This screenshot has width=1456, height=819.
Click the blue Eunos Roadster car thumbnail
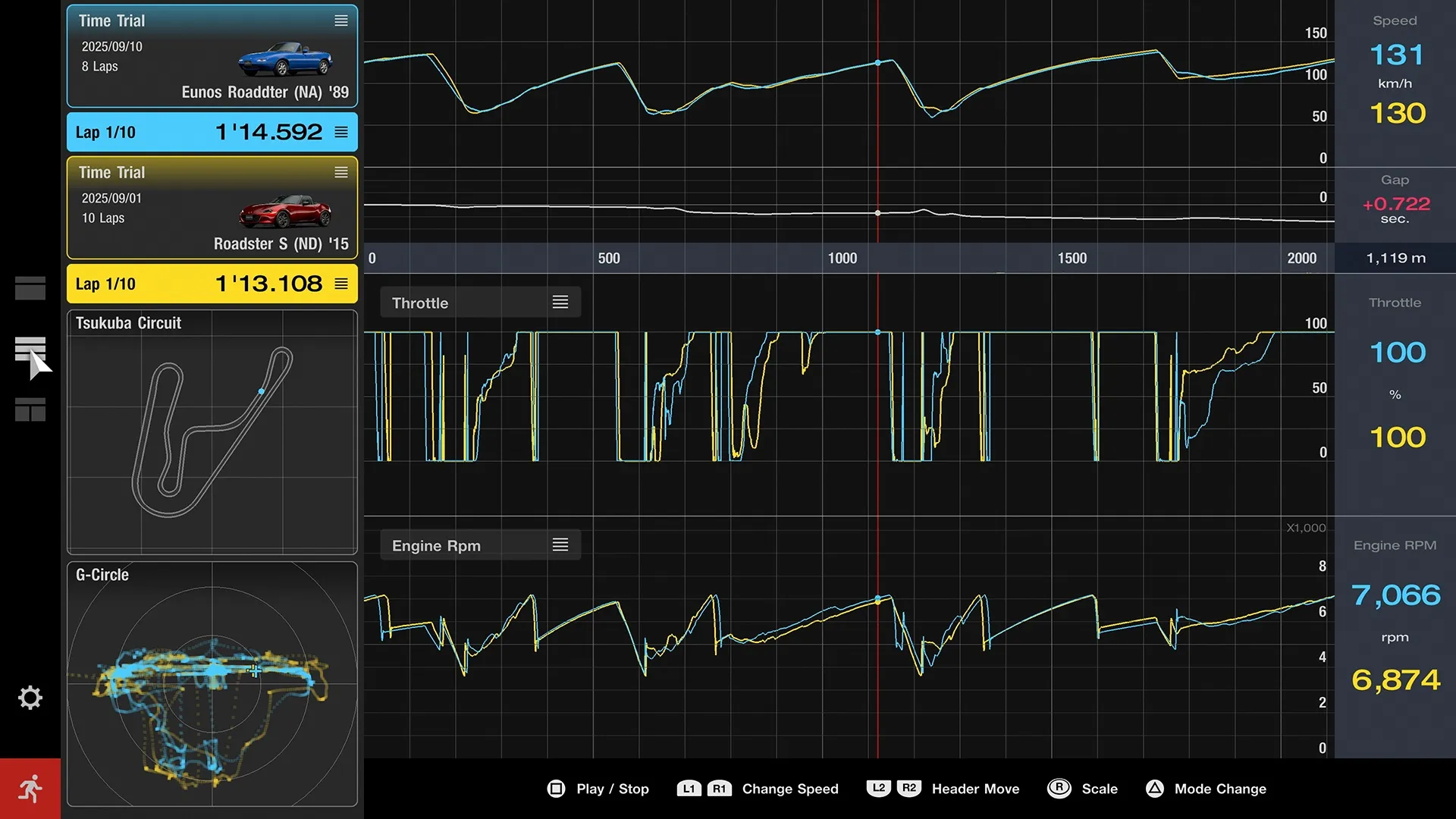click(x=285, y=59)
